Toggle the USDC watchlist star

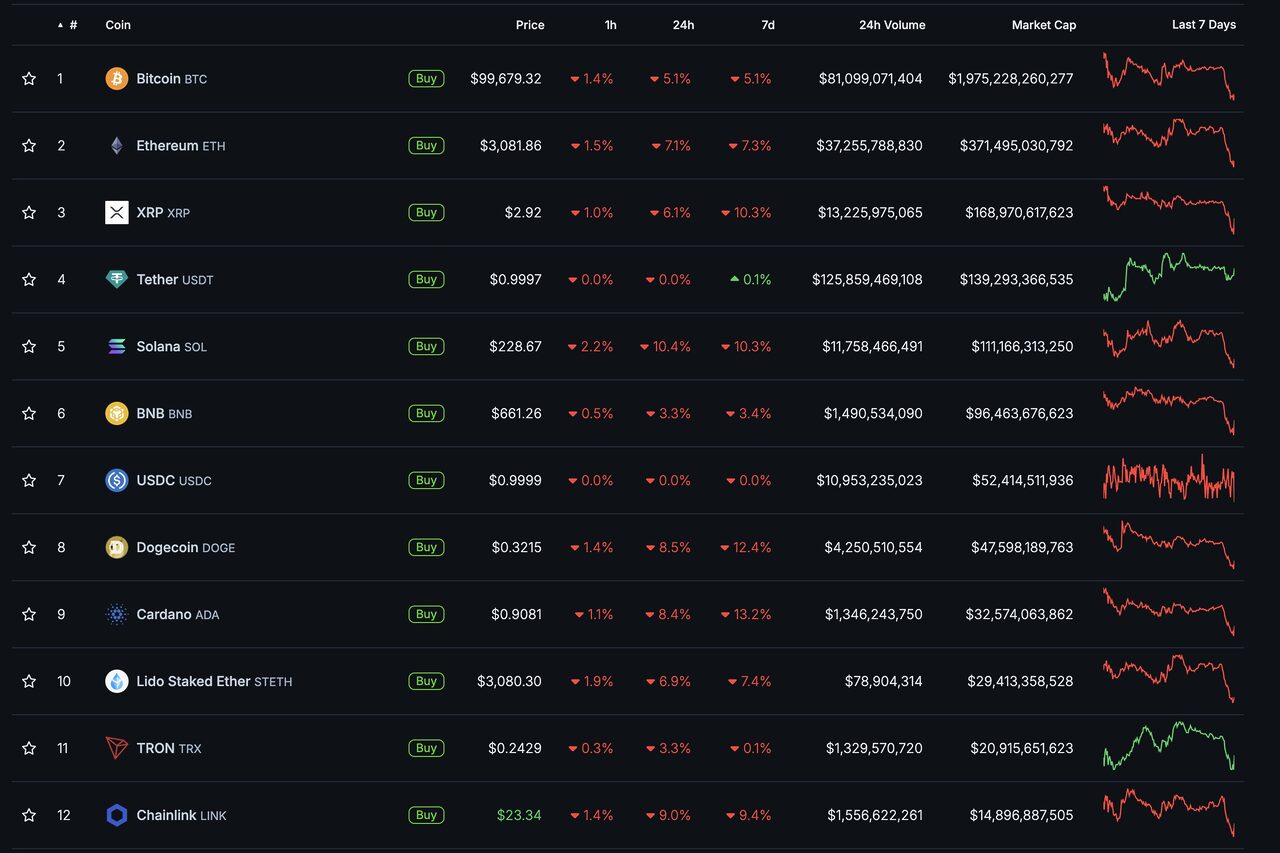click(x=29, y=480)
